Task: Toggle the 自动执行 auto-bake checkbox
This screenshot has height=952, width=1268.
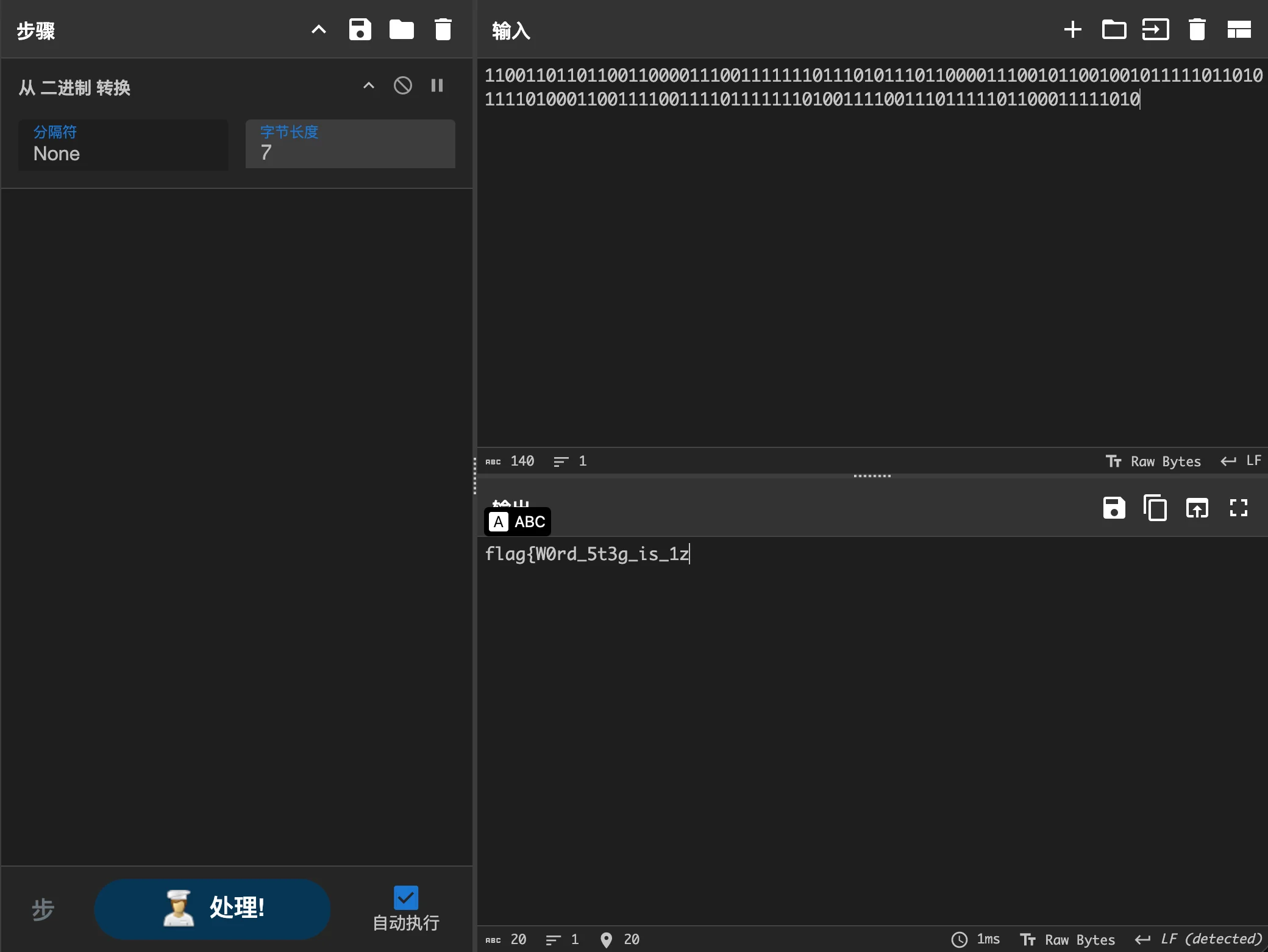Action: point(406,898)
